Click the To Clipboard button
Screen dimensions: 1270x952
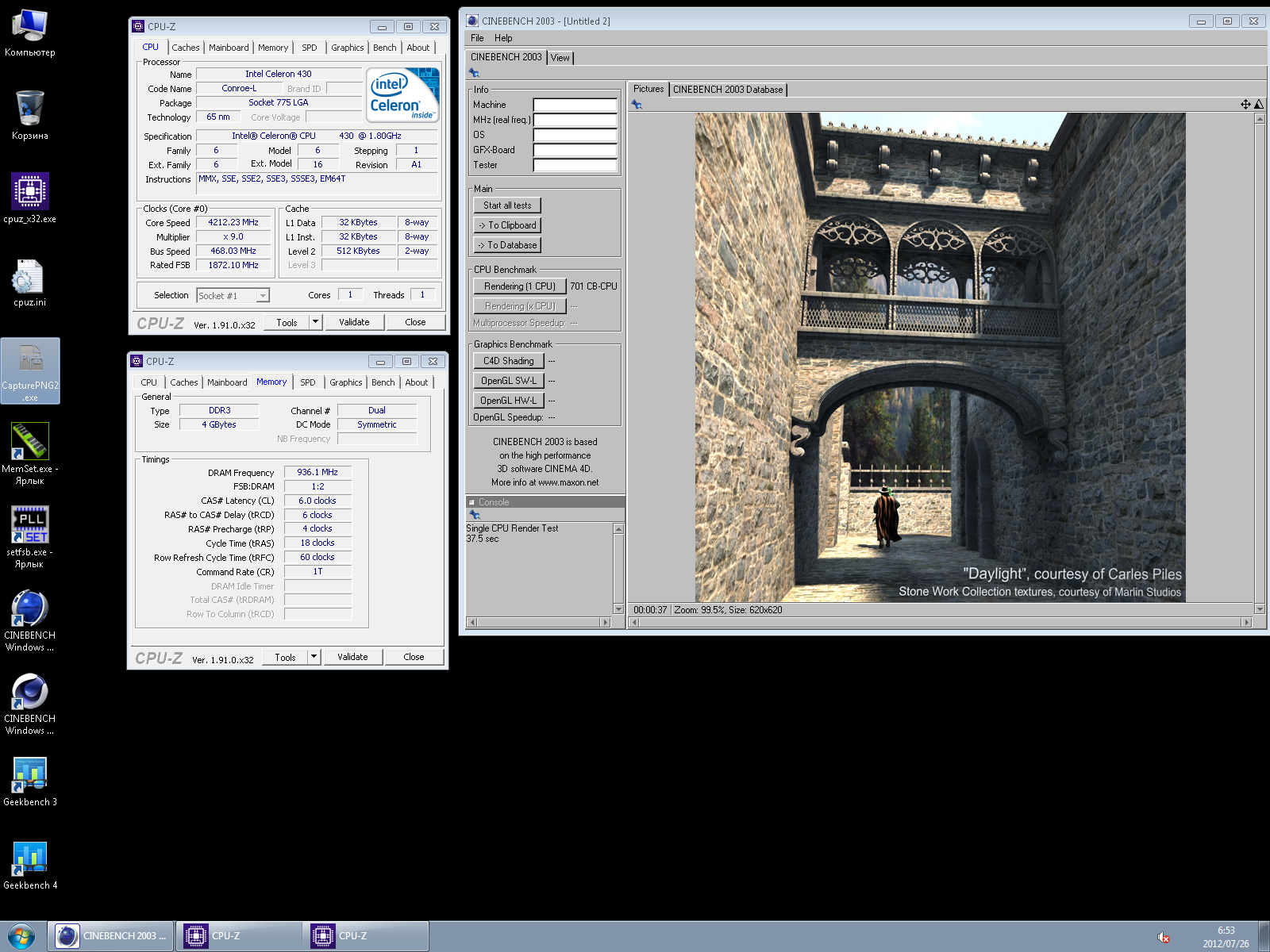[507, 225]
